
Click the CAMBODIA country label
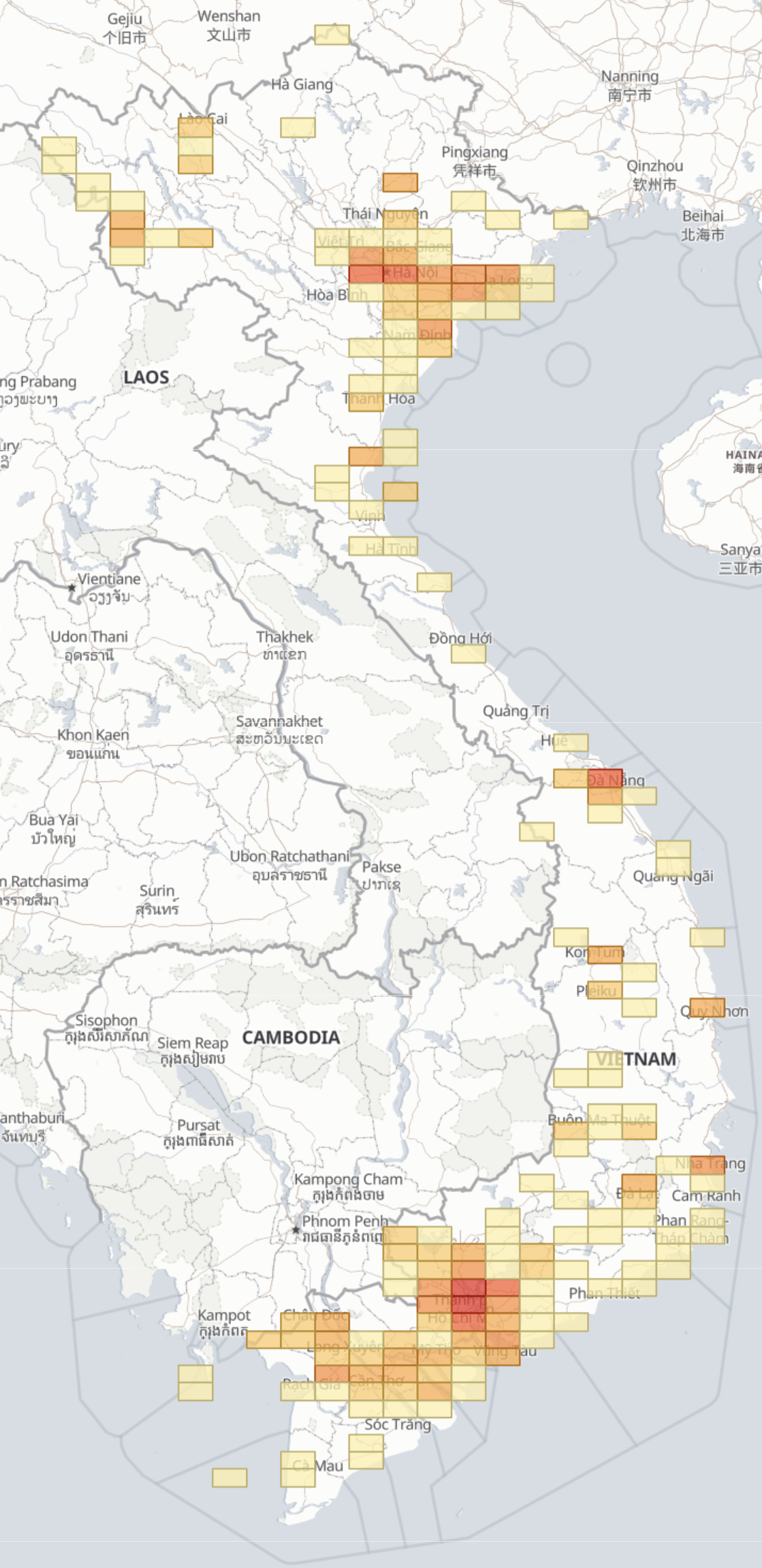click(x=291, y=1037)
